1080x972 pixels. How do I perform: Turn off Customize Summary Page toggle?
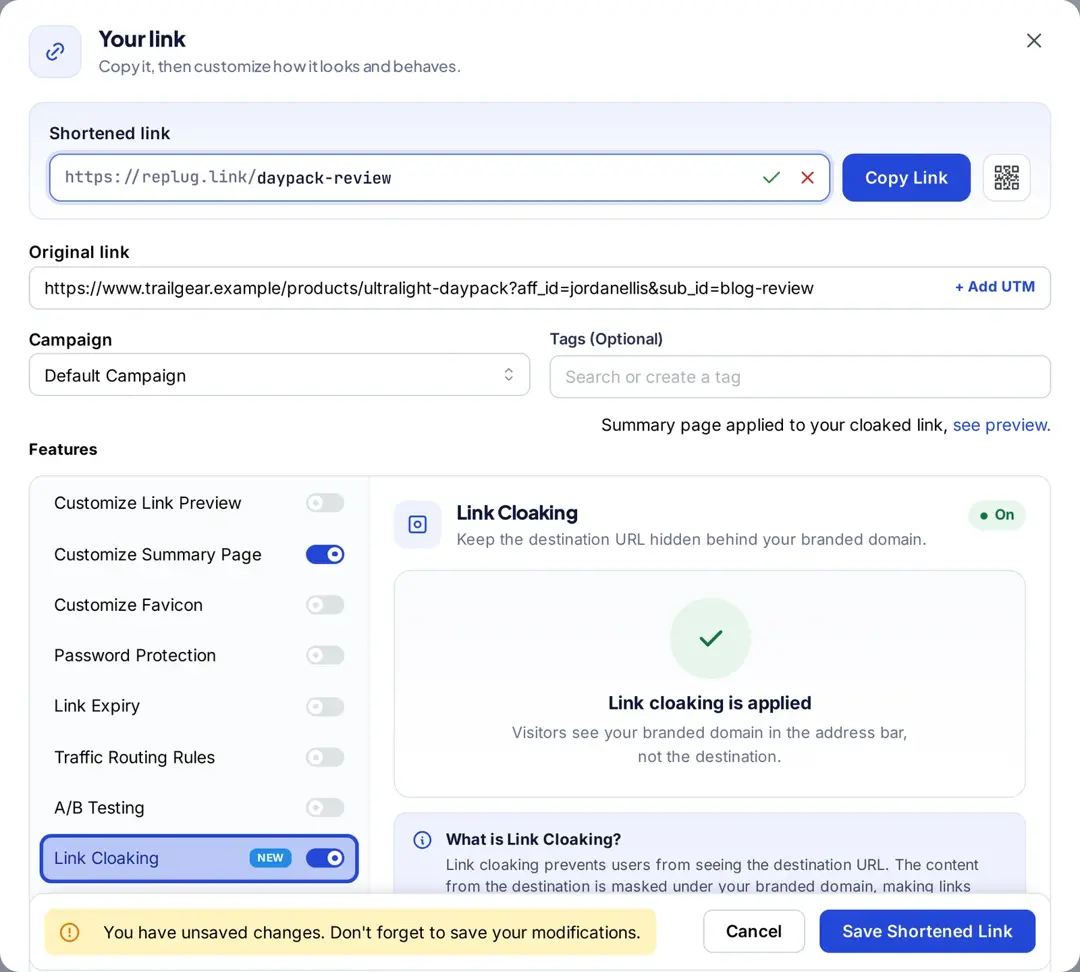tap(325, 555)
